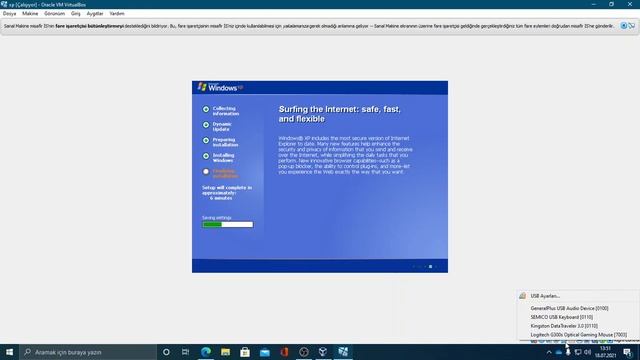Open the Action Center notifications

[628, 352]
